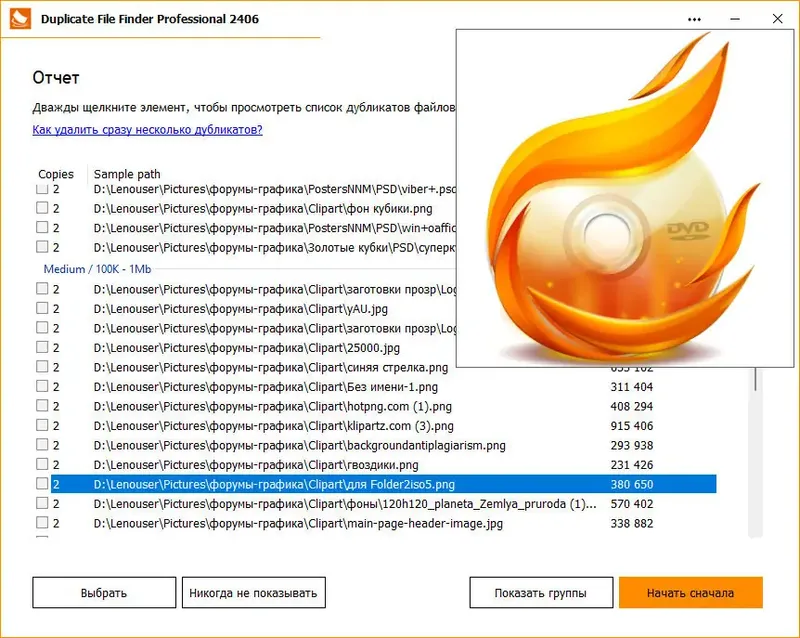Enable the checkbox for Без имени-1.png
The width and height of the screenshot is (800, 638).
(x=42, y=386)
